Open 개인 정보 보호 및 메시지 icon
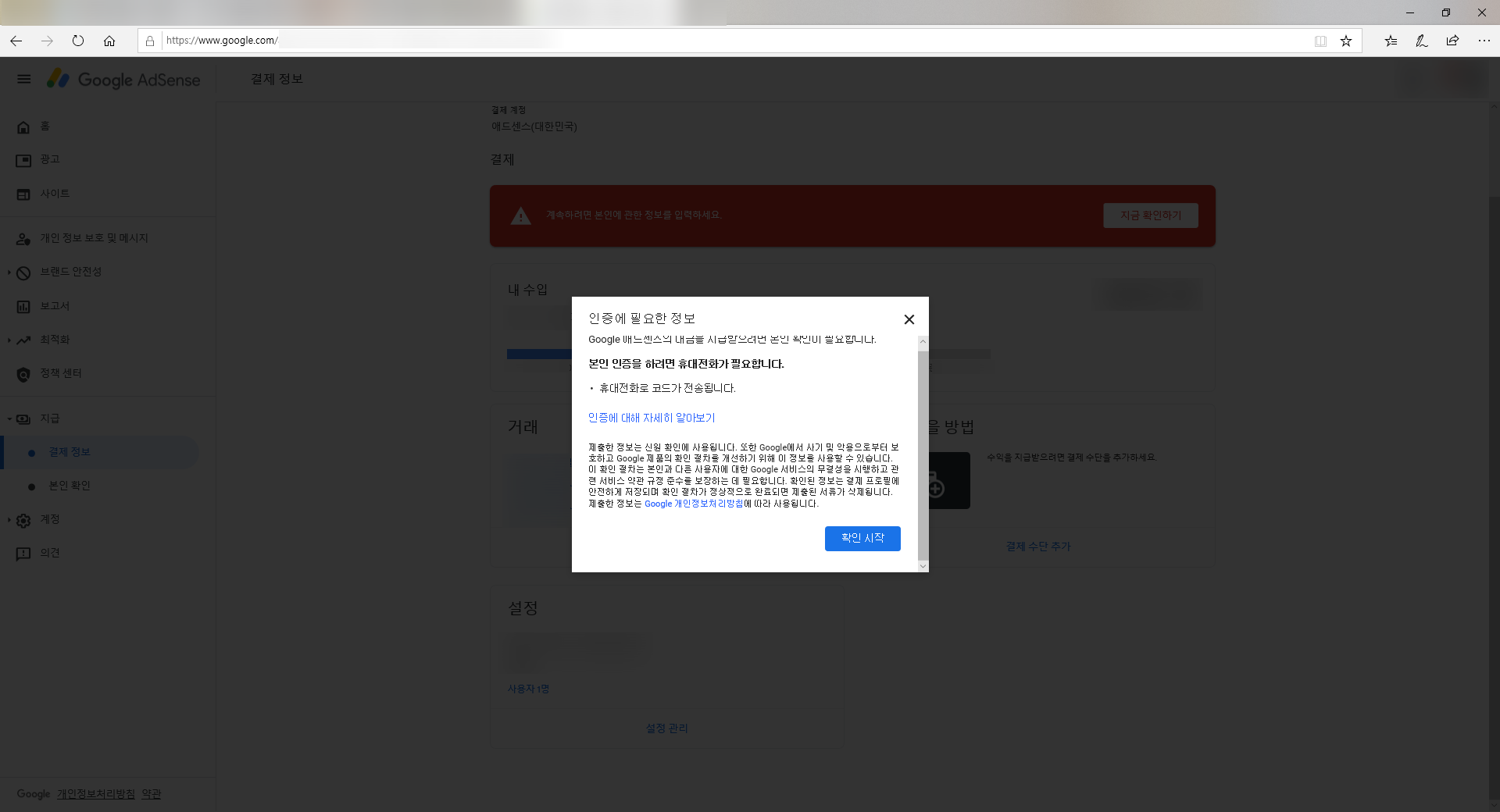Viewport: 1500px width, 812px height. pyautogui.click(x=23, y=239)
